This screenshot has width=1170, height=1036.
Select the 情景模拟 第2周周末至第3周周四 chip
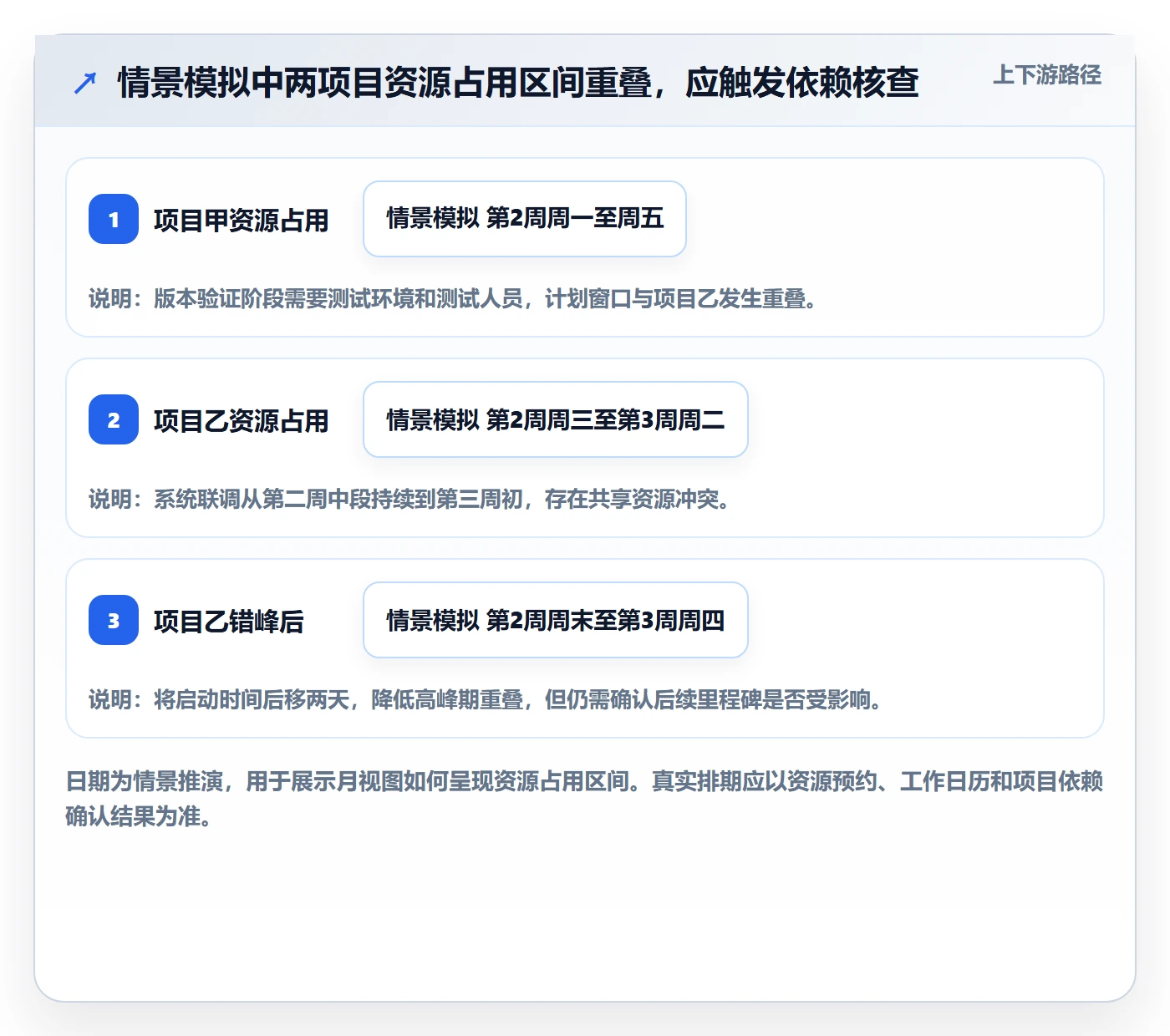click(556, 620)
